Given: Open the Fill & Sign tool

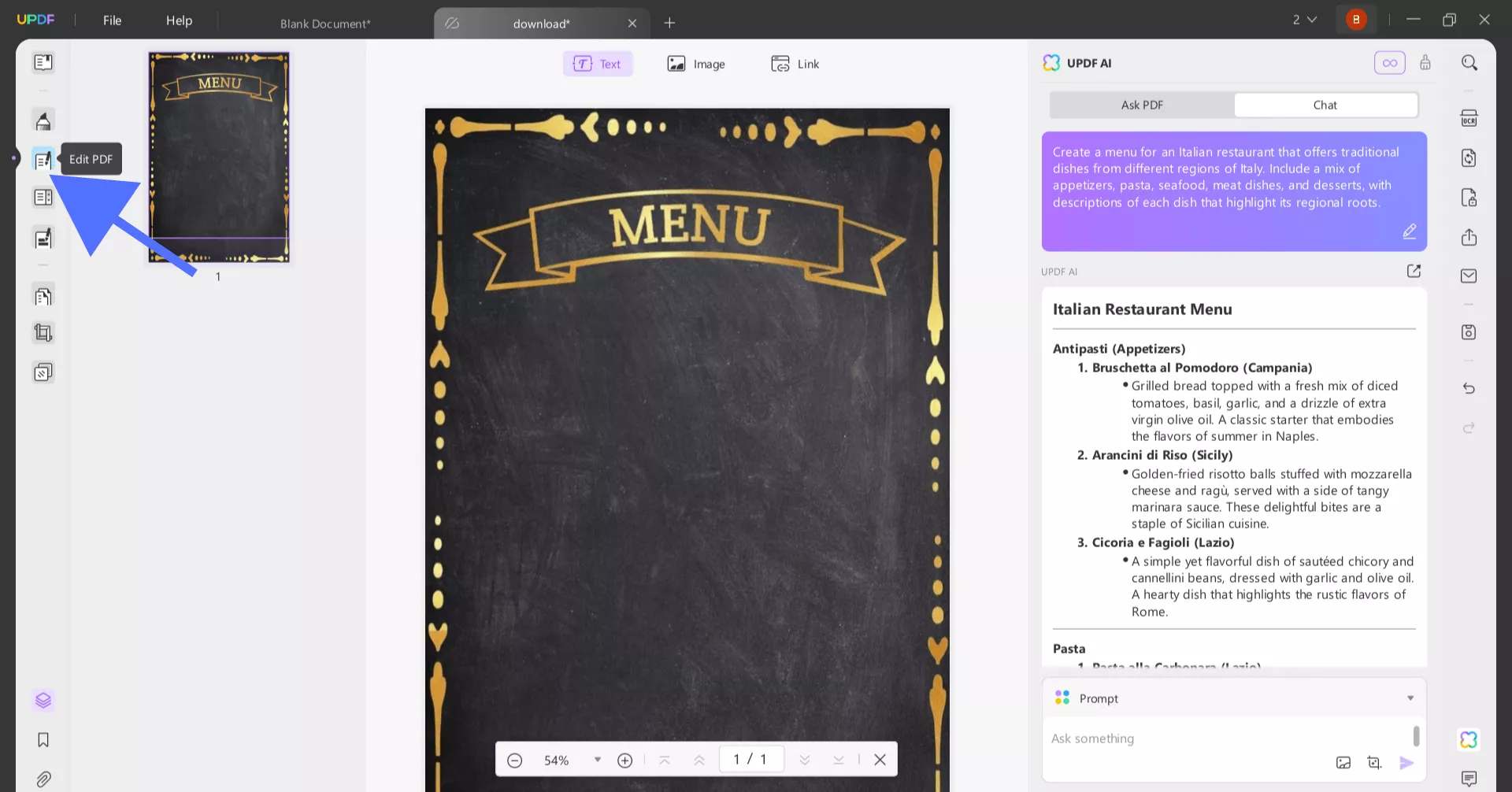Looking at the screenshot, I should point(43,238).
